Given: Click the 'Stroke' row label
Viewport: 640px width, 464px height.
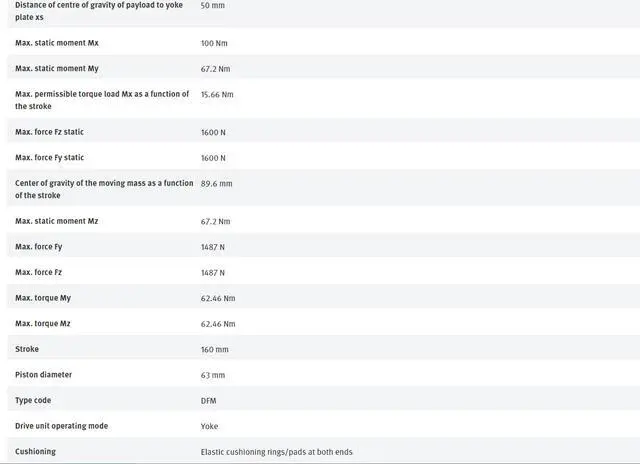Looking at the screenshot, I should (28, 349).
